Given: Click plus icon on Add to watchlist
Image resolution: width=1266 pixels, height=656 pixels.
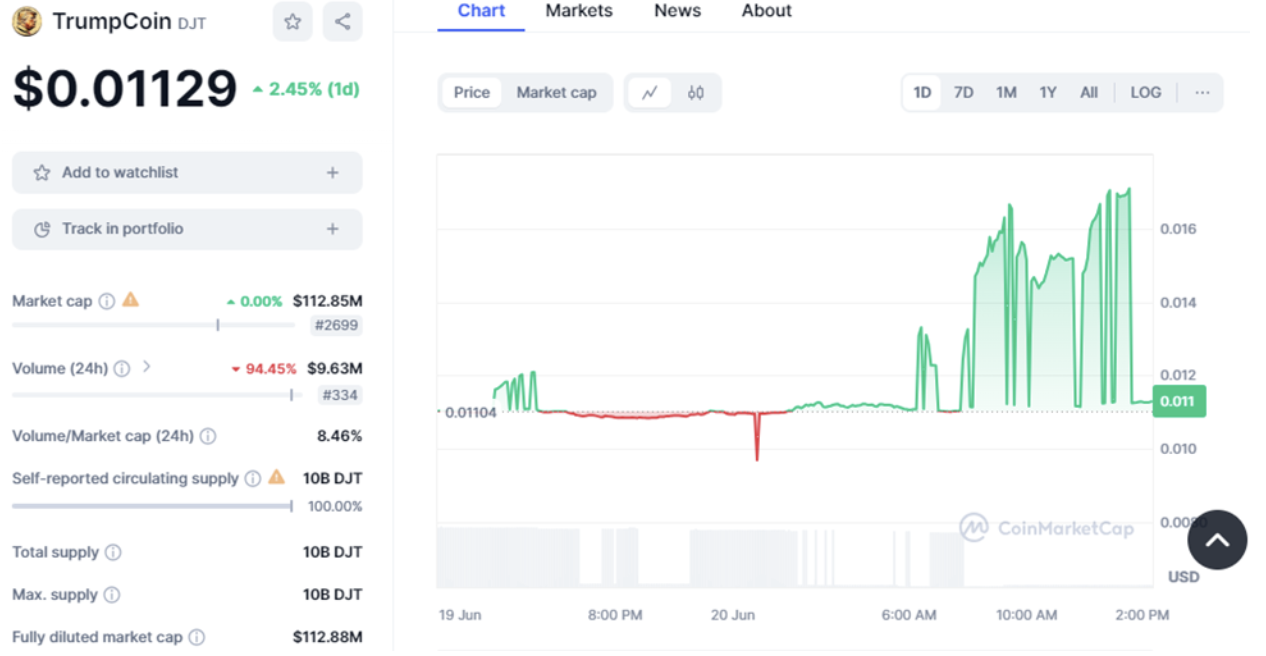Looking at the screenshot, I should click(x=333, y=173).
